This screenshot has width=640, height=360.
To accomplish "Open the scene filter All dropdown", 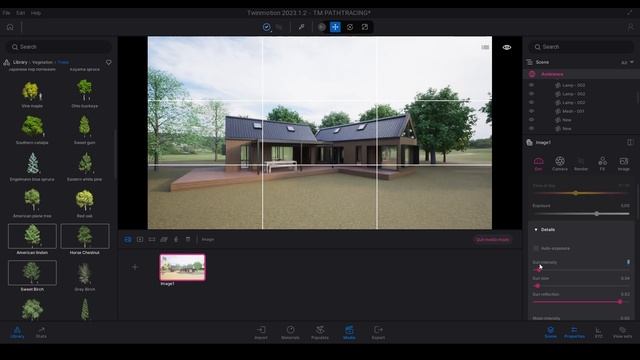I will [x=627, y=62].
